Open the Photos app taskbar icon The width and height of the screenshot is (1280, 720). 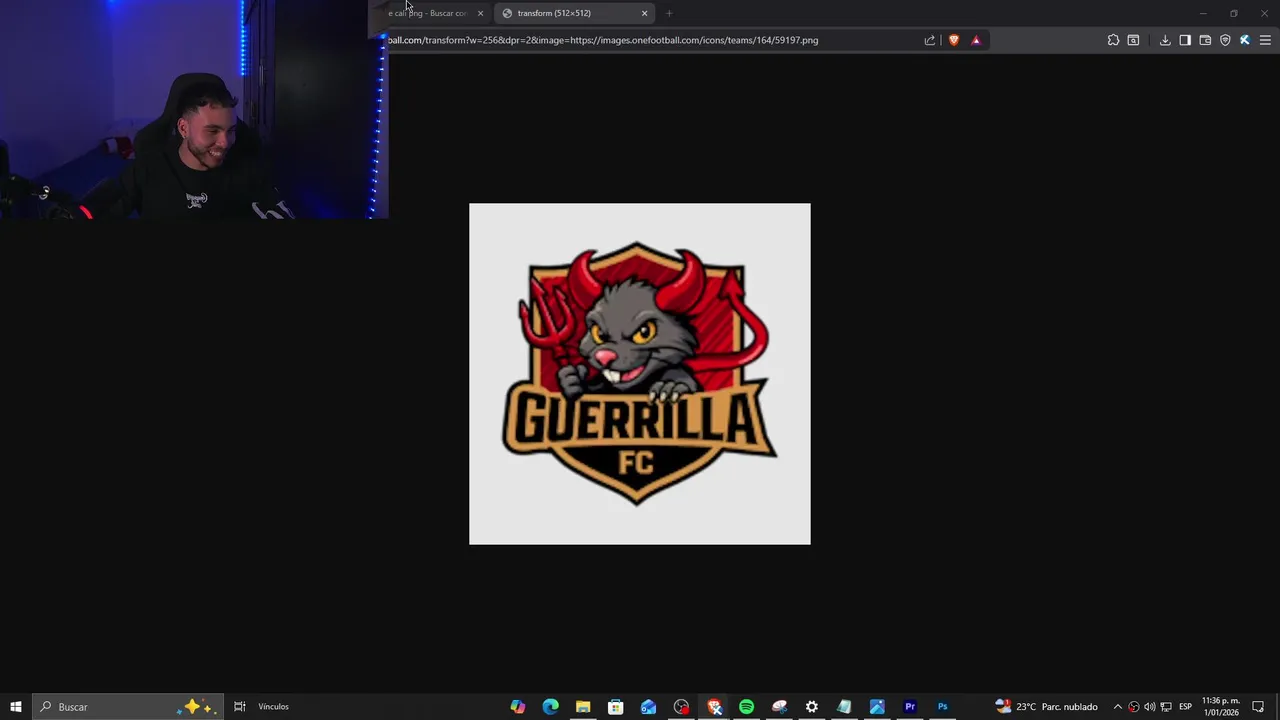click(x=877, y=707)
